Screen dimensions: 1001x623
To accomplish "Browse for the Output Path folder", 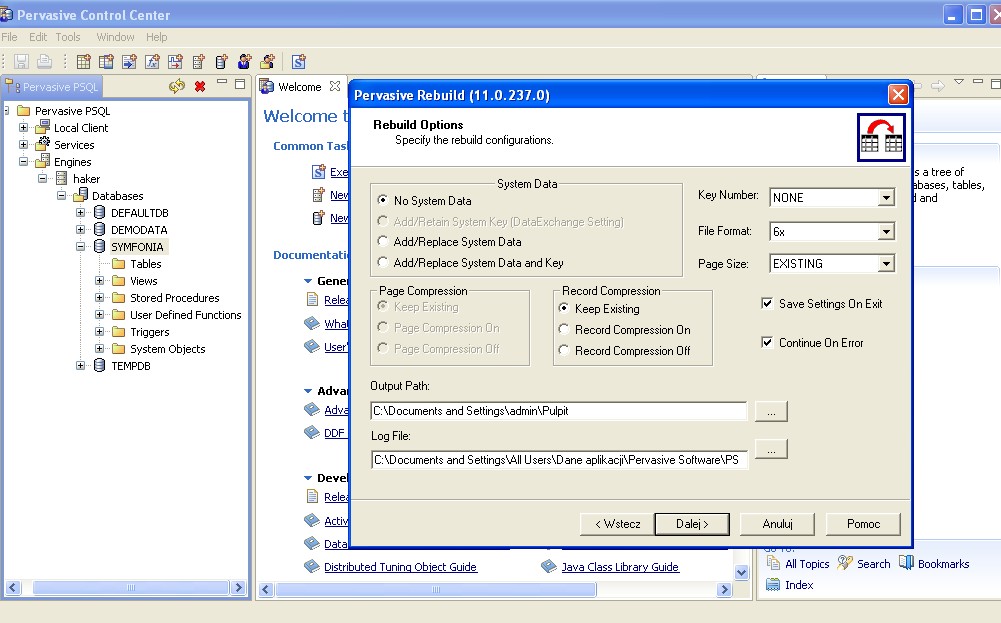I will pyautogui.click(x=771, y=412).
